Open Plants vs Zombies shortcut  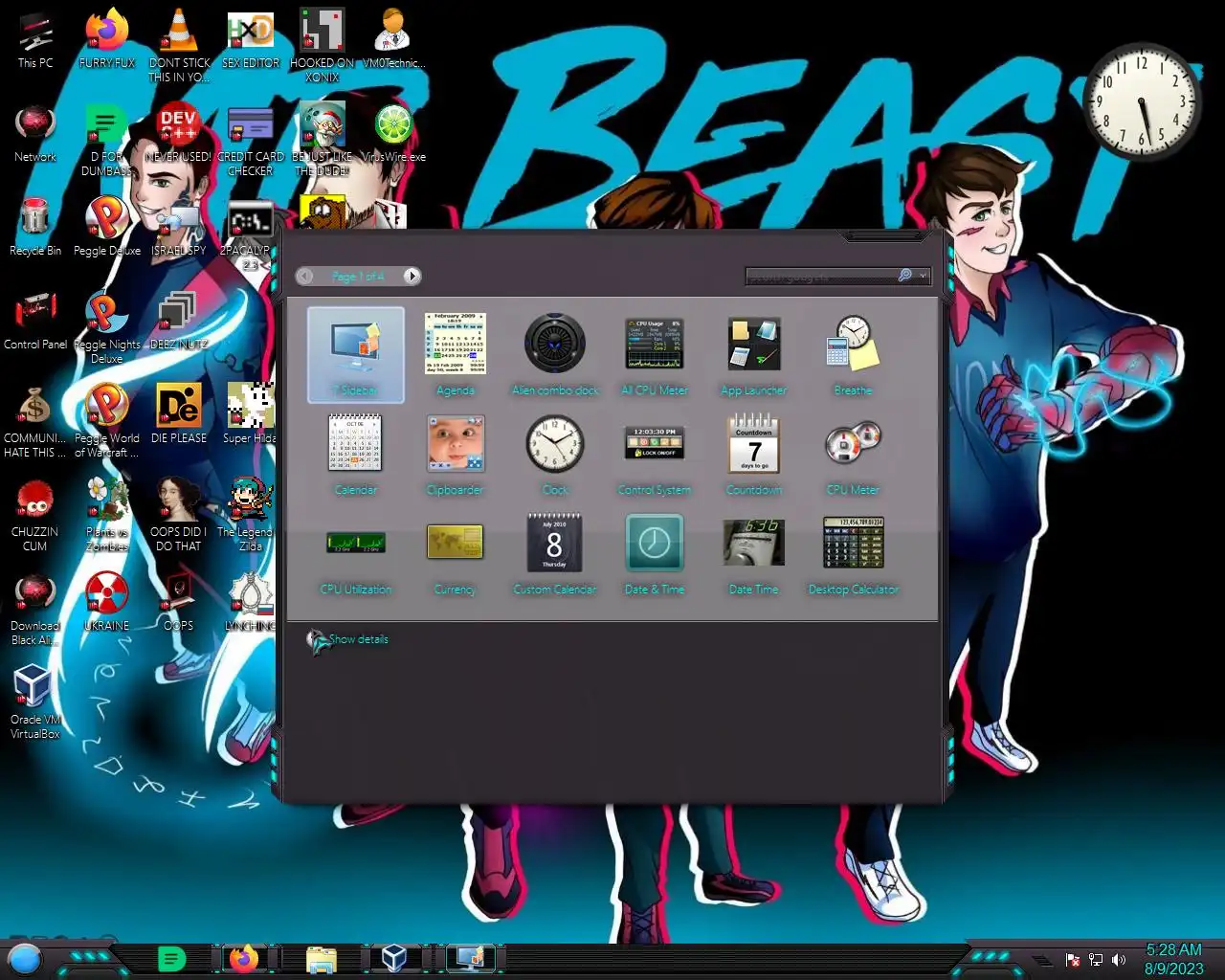[107, 515]
